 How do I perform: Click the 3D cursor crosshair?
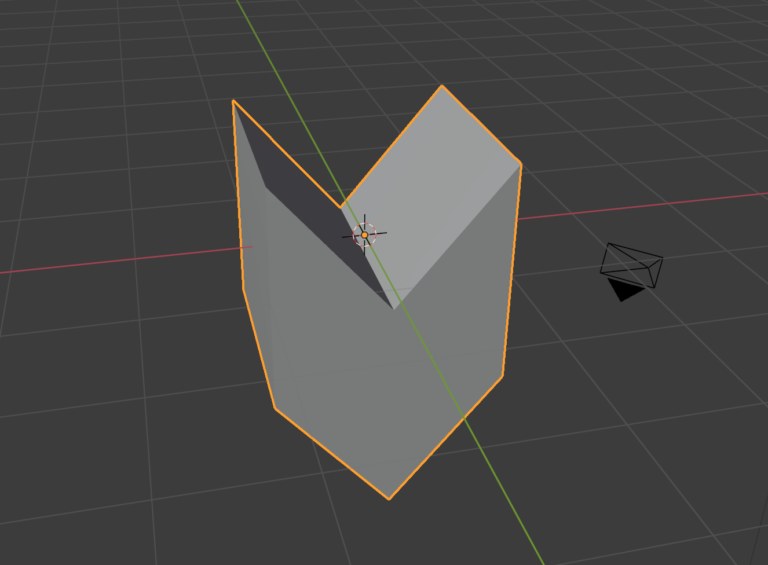(364, 236)
